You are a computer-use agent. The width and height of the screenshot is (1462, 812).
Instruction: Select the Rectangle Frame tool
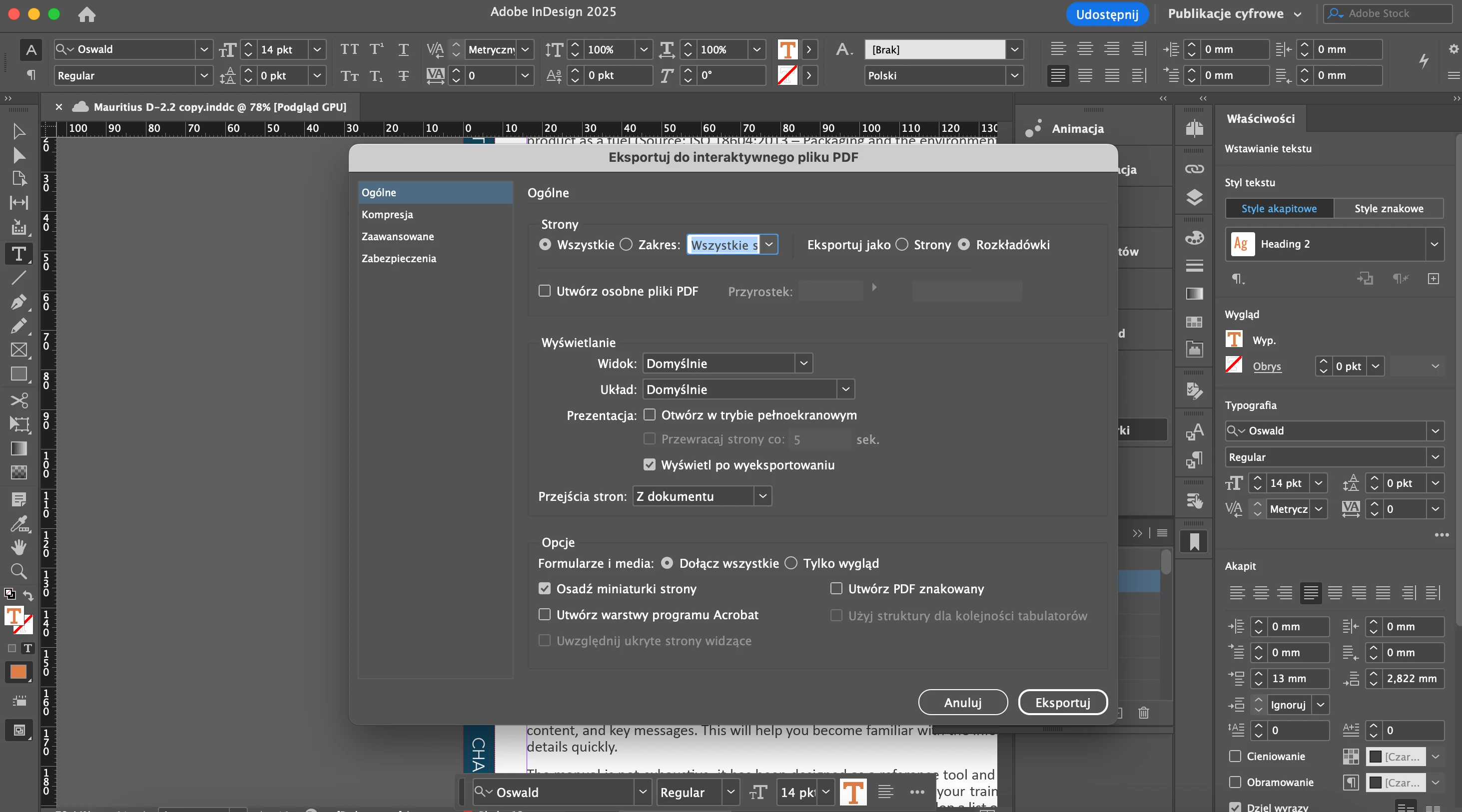pos(18,350)
